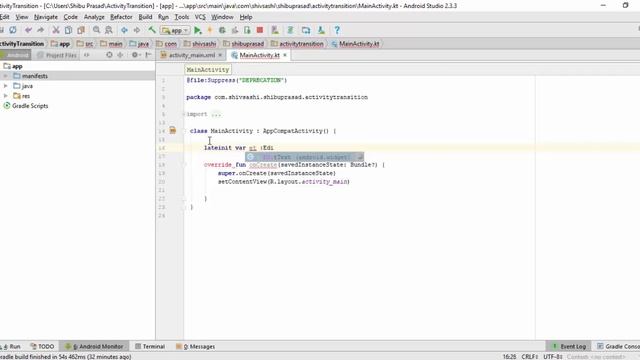The height and width of the screenshot is (360, 640).
Task: Click the Redo arrow icon
Action: coord(40,30)
